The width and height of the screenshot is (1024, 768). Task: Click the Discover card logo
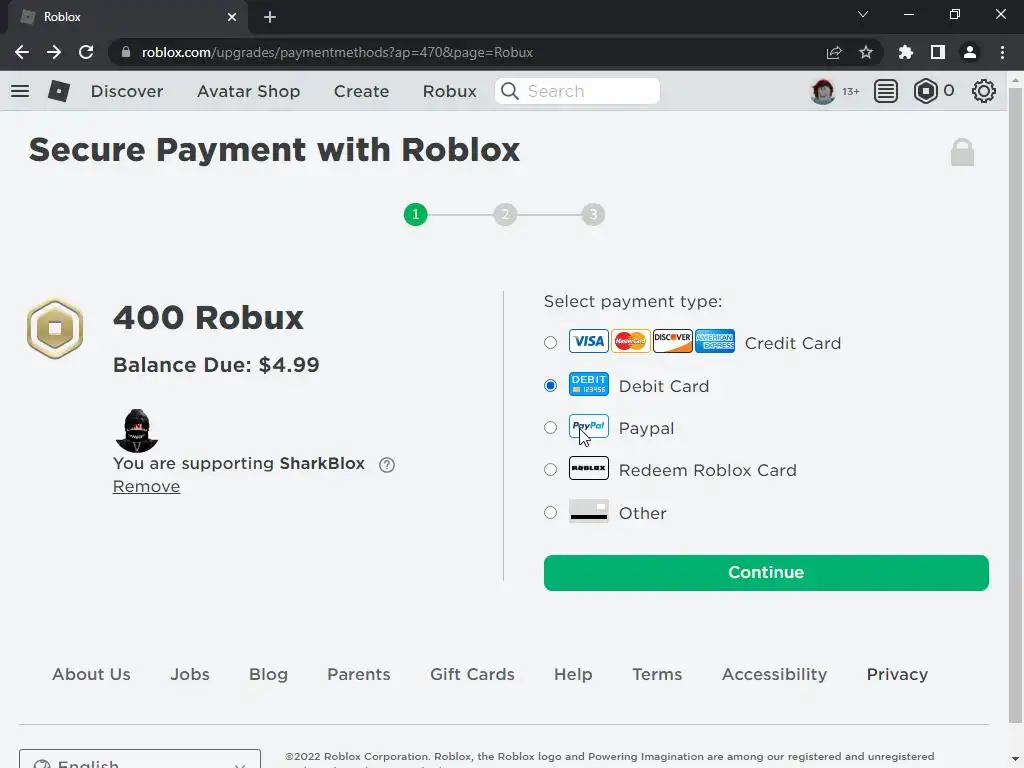pyautogui.click(x=673, y=341)
